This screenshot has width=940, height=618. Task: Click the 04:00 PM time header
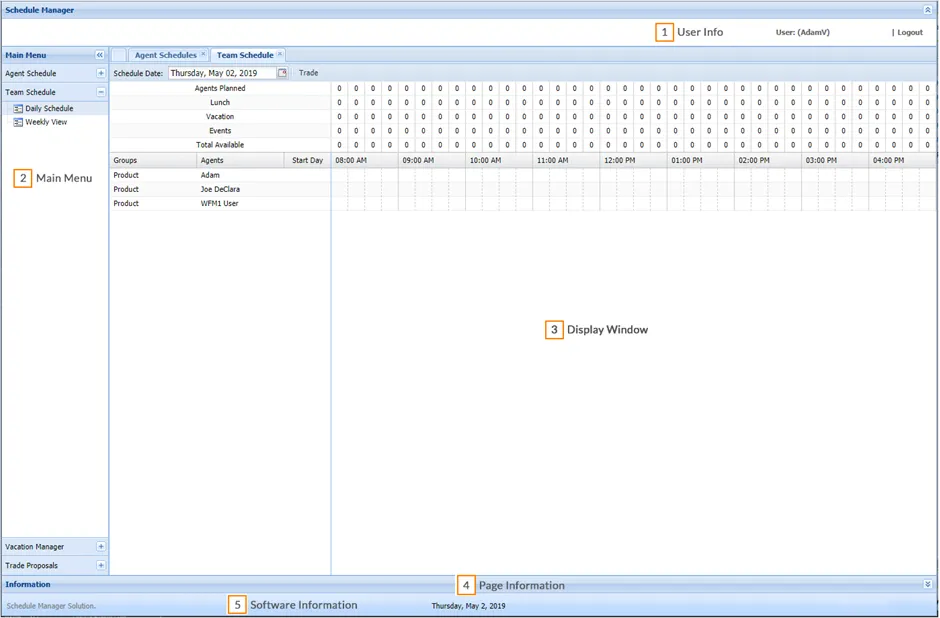pos(902,161)
